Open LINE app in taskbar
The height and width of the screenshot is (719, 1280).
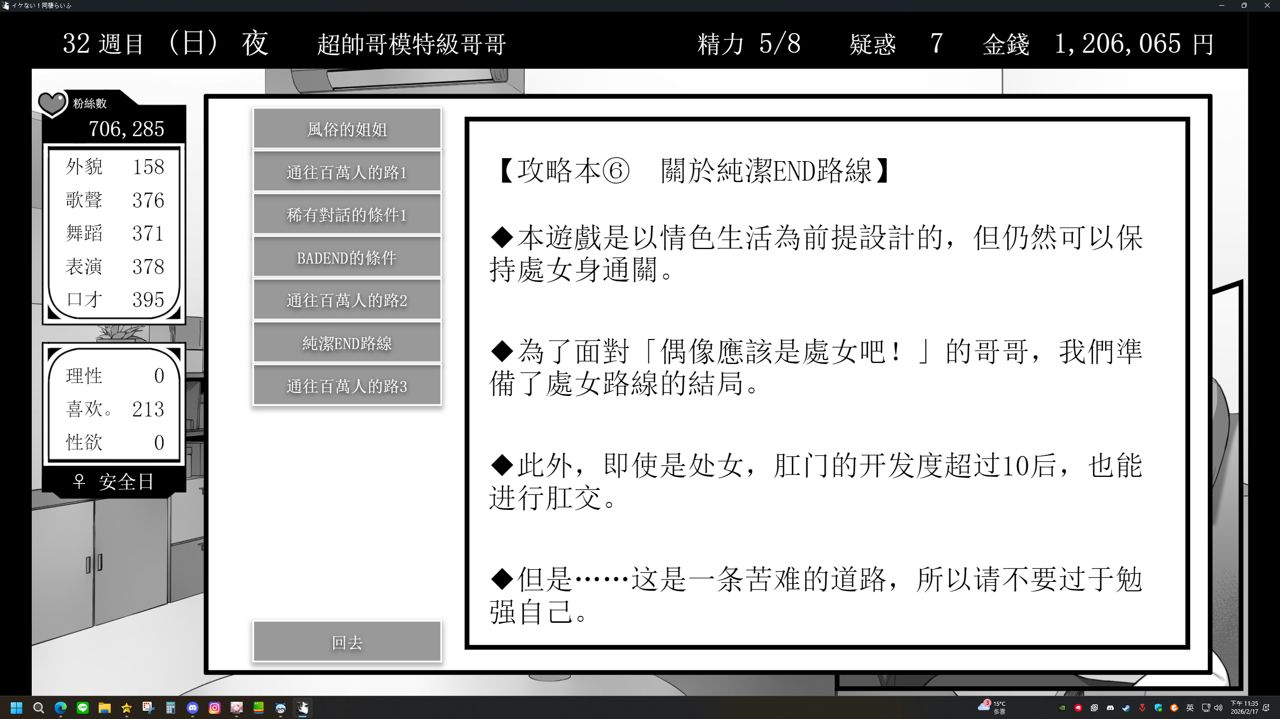tap(82, 708)
